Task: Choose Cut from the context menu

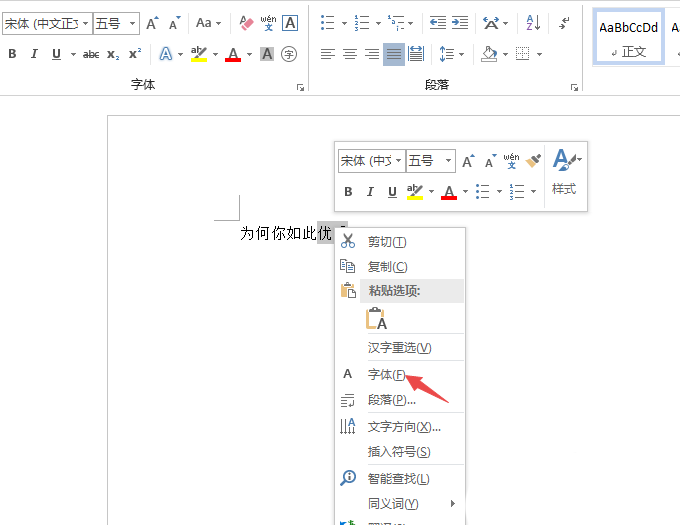Action: point(400,241)
